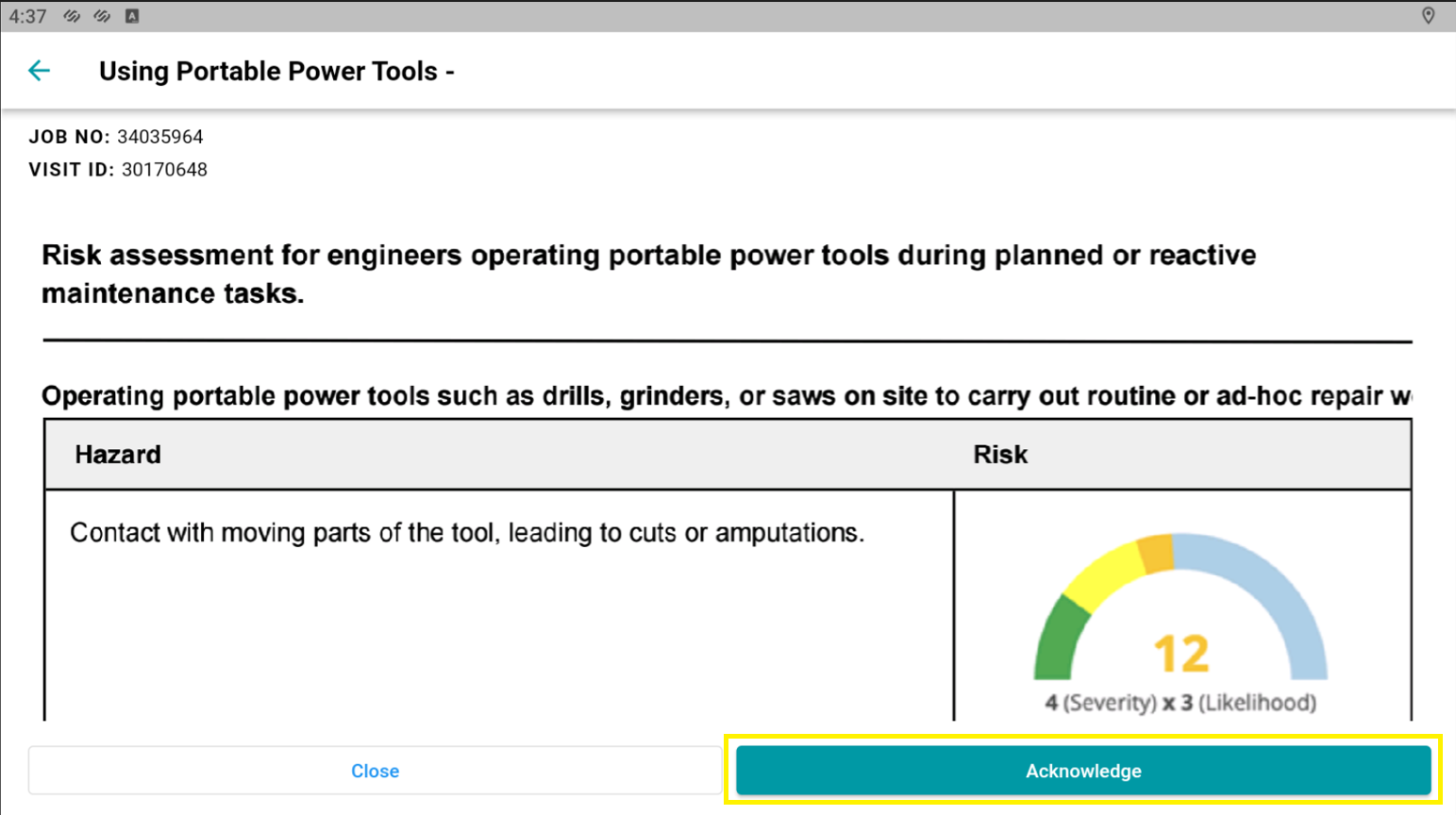This screenshot has width=1456, height=815.
Task: Tap the first sync status bar icon
Action: pos(72,16)
